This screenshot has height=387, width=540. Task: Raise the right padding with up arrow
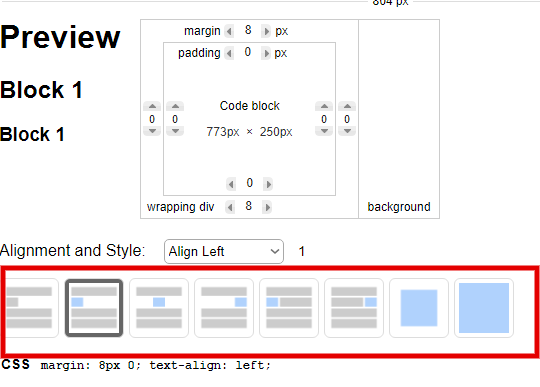point(324,106)
